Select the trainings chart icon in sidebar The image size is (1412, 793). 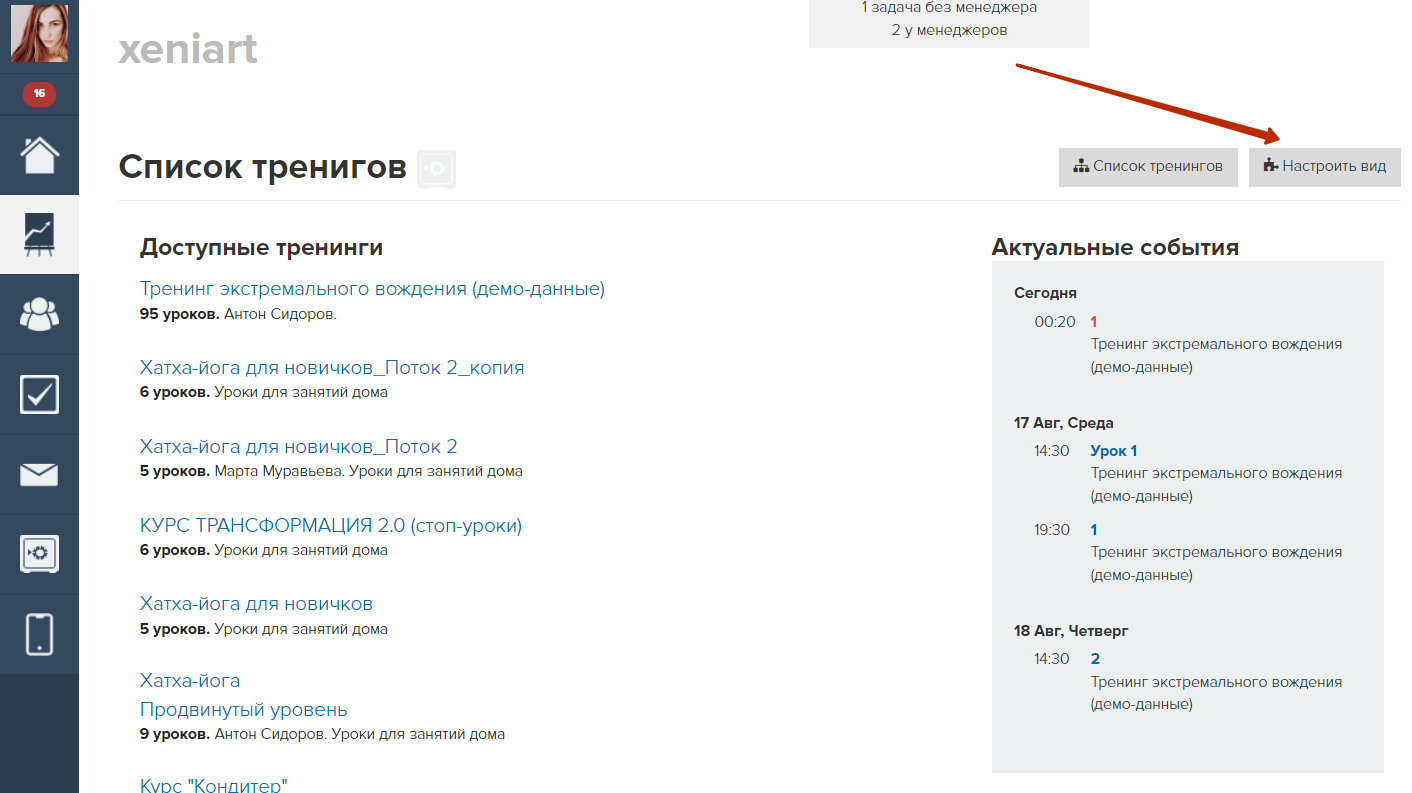[39, 235]
